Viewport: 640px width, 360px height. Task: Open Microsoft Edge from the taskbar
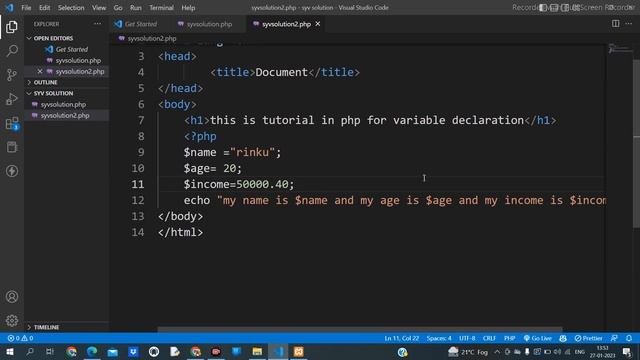[92, 351]
